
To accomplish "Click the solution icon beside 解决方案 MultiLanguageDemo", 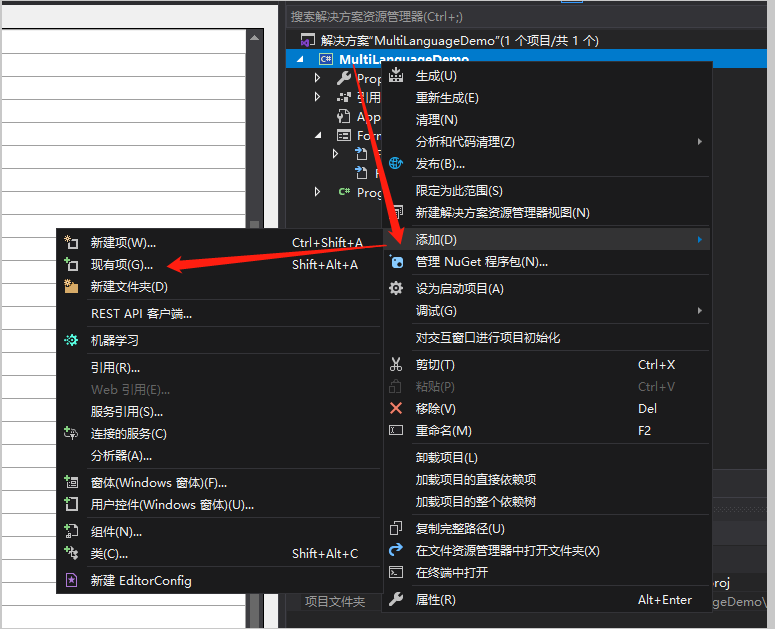I will coord(308,40).
